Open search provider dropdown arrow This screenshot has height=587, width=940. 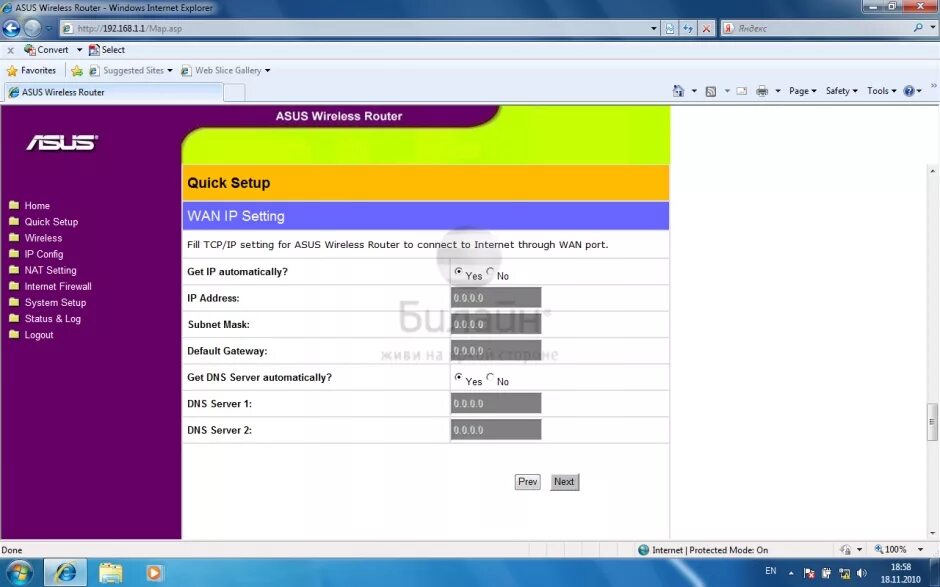(932, 28)
